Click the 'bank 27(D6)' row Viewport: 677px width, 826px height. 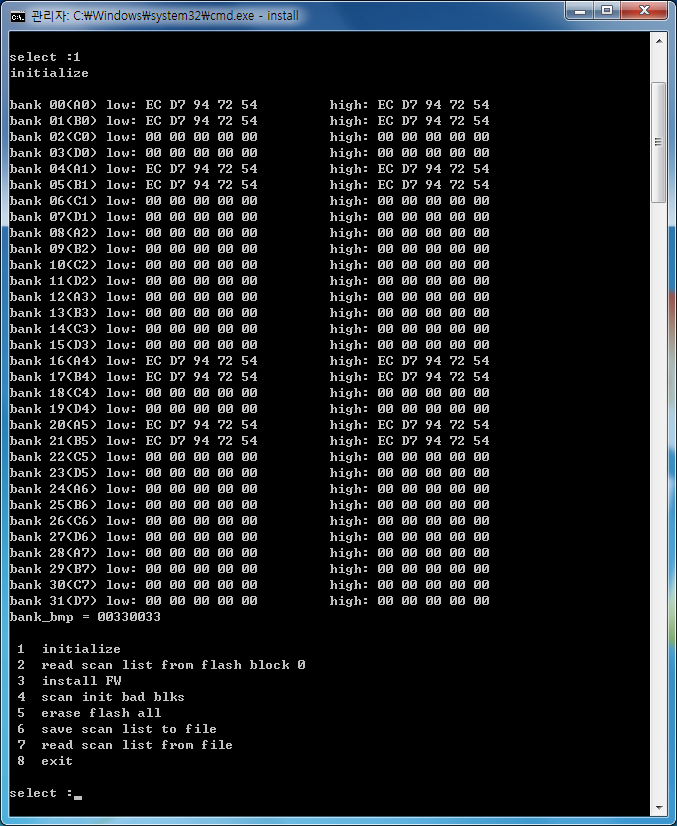coord(249,537)
